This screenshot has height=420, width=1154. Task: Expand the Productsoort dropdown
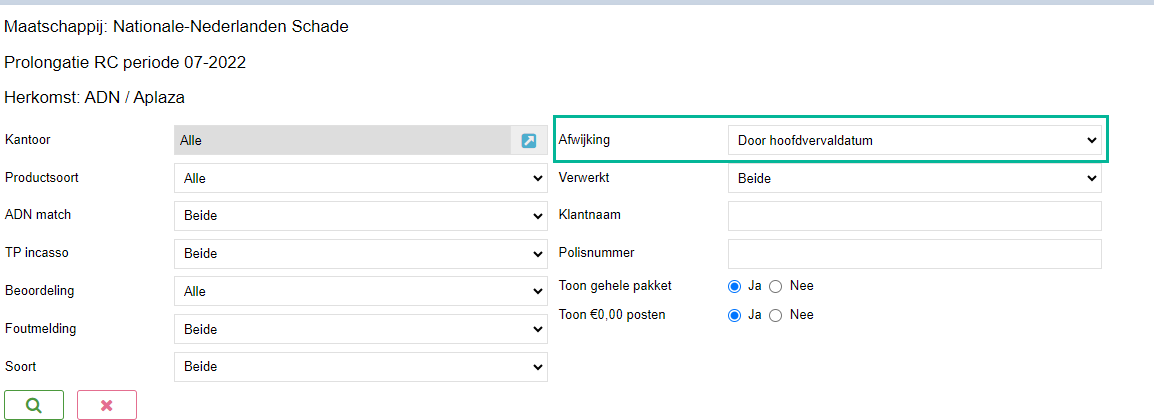tap(361, 178)
